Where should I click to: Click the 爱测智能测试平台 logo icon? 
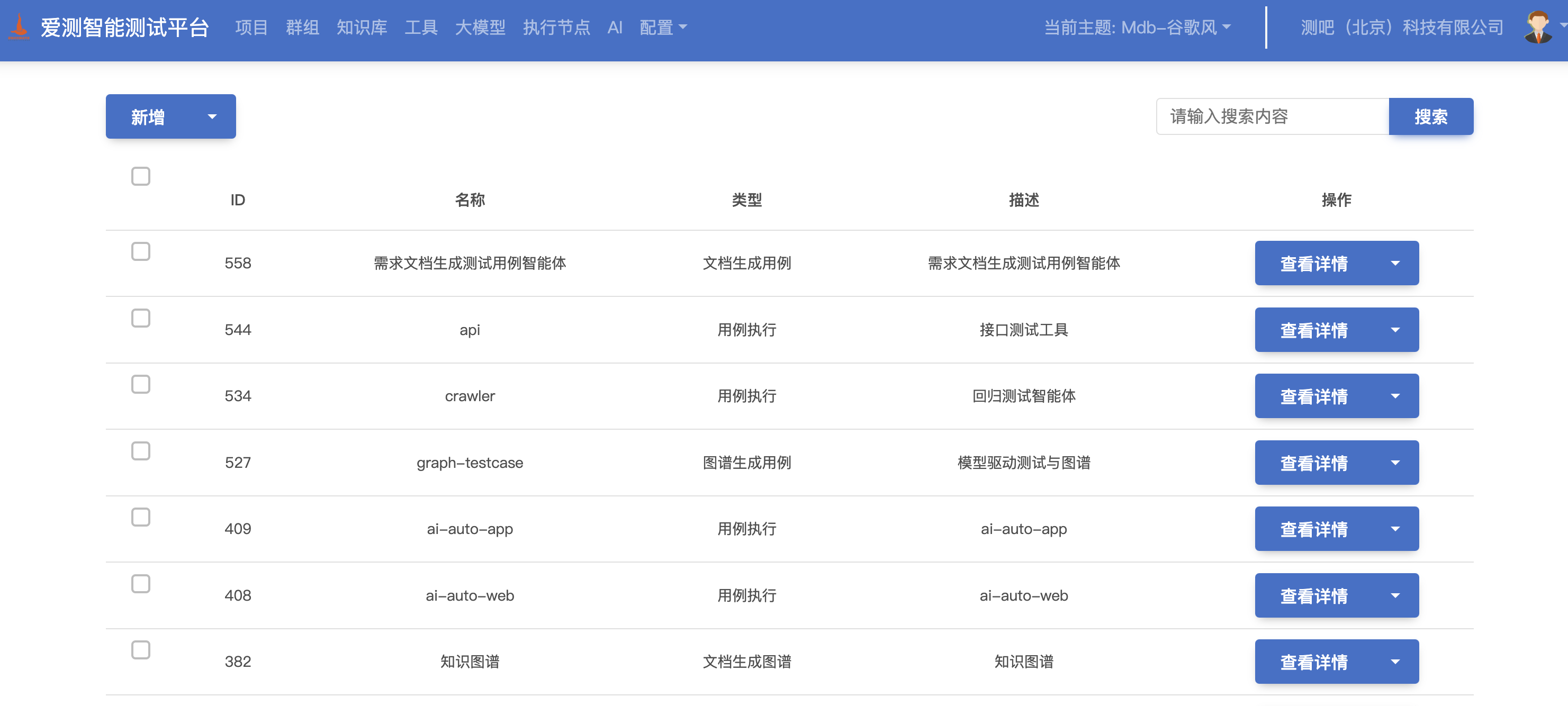[20, 27]
